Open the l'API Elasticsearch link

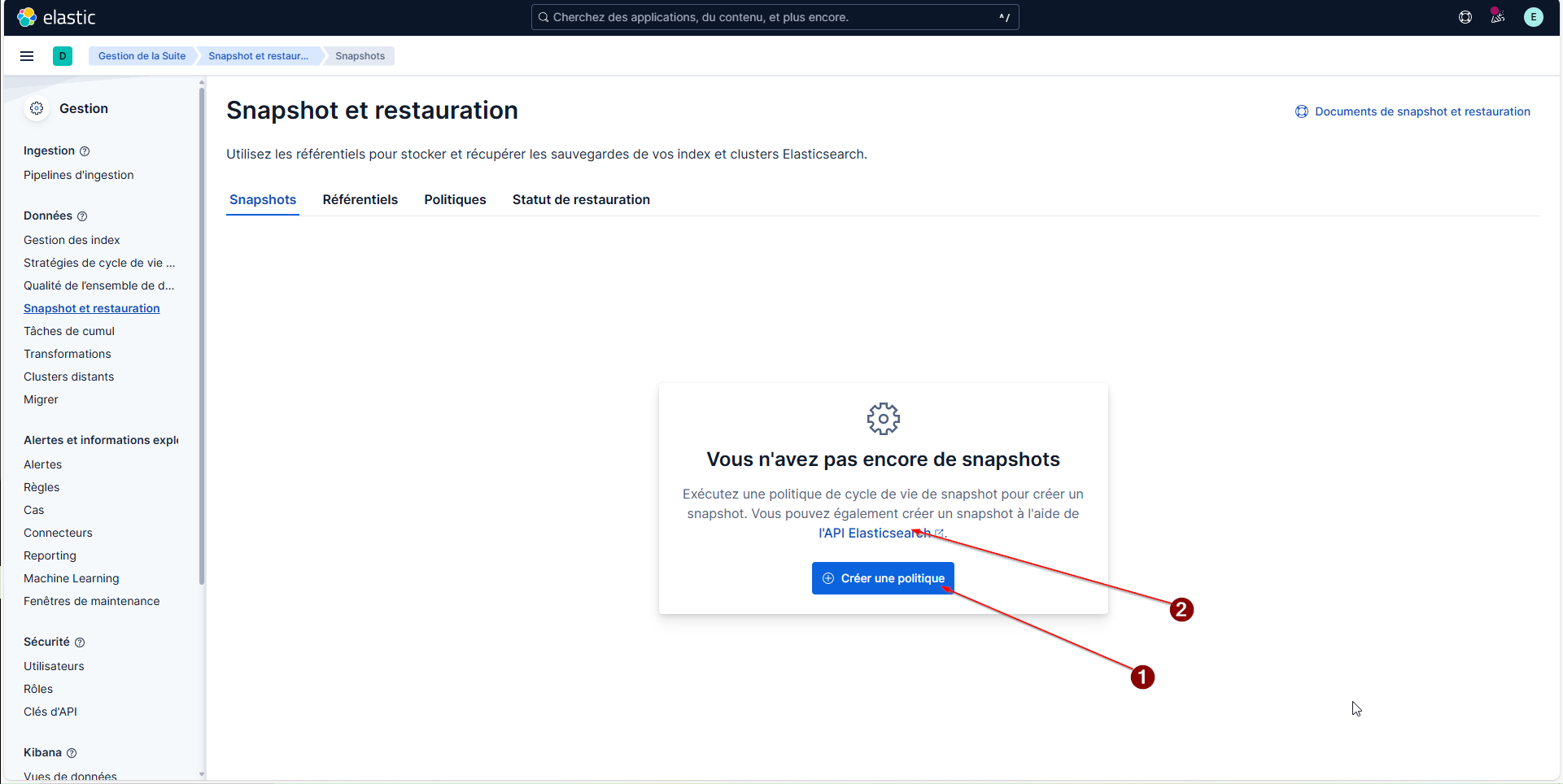875,534
